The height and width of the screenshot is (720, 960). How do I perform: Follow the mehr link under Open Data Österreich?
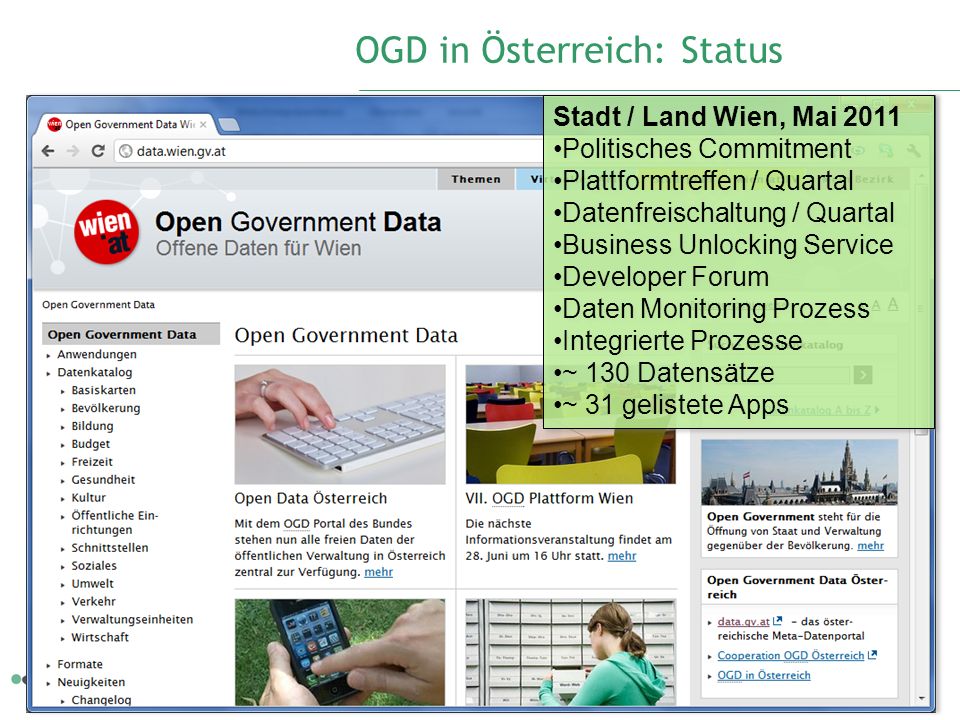(378, 572)
